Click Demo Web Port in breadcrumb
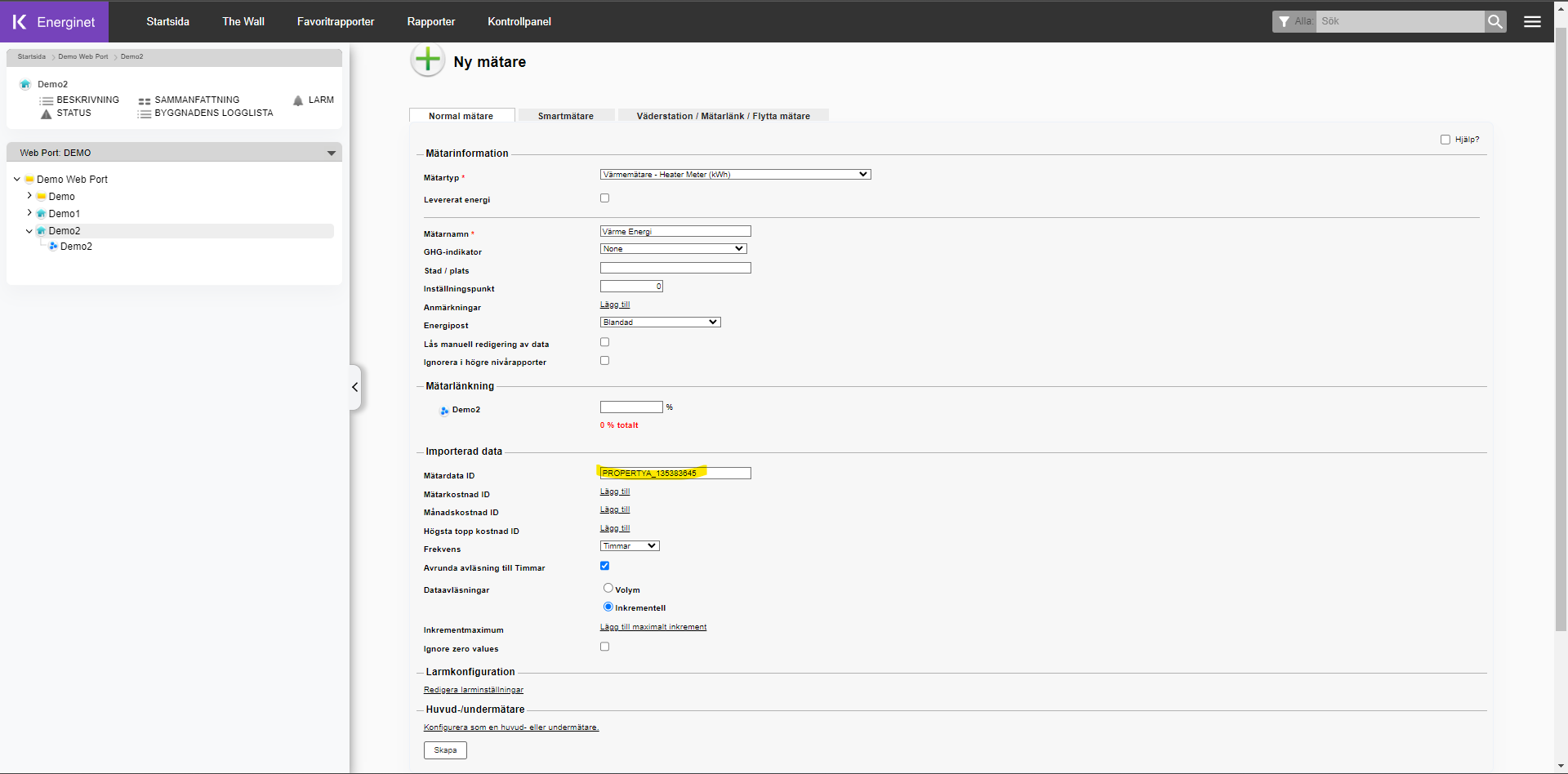This screenshot has height=774, width=1568. coord(83,57)
